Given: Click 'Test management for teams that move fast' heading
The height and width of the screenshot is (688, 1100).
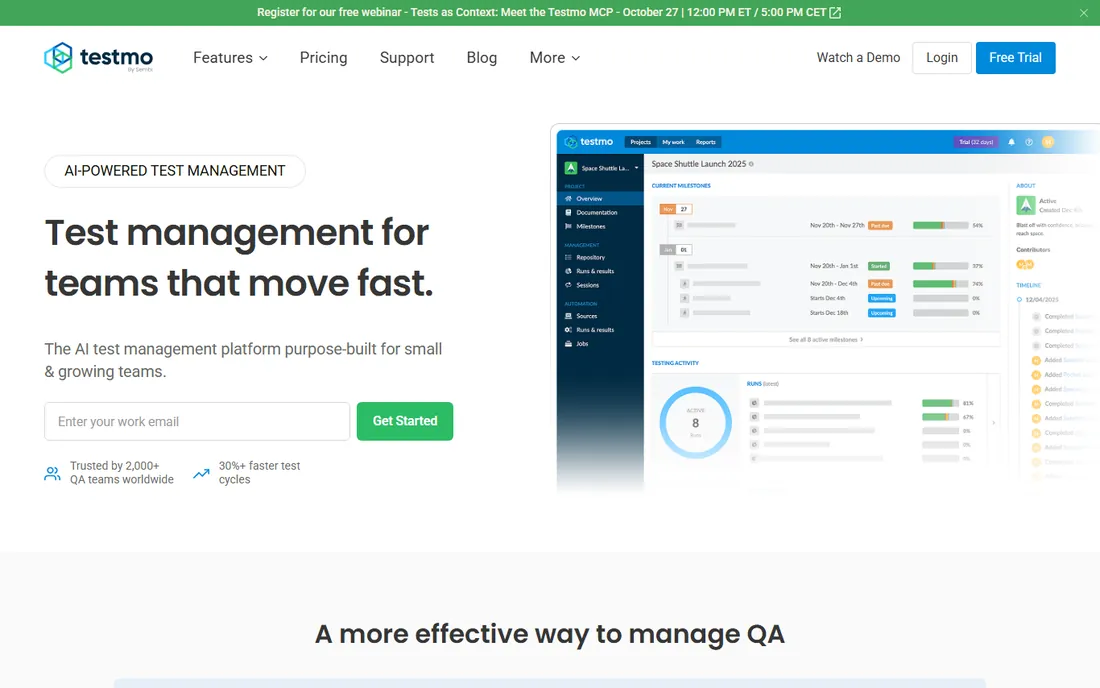Looking at the screenshot, I should pos(239,257).
